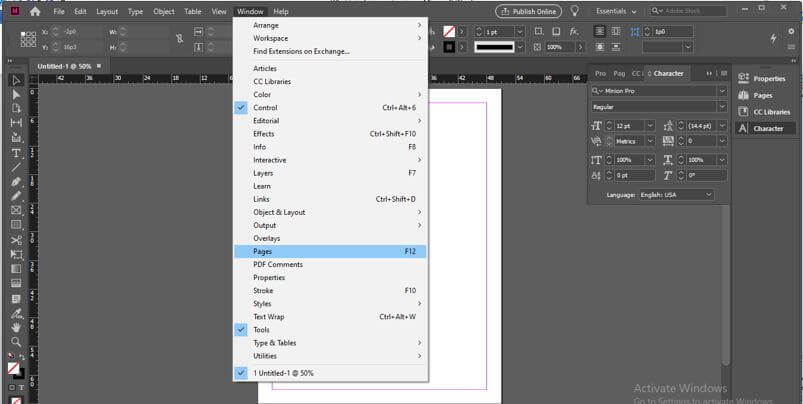Select the Line tool
803x404 pixels.
tap(16, 167)
